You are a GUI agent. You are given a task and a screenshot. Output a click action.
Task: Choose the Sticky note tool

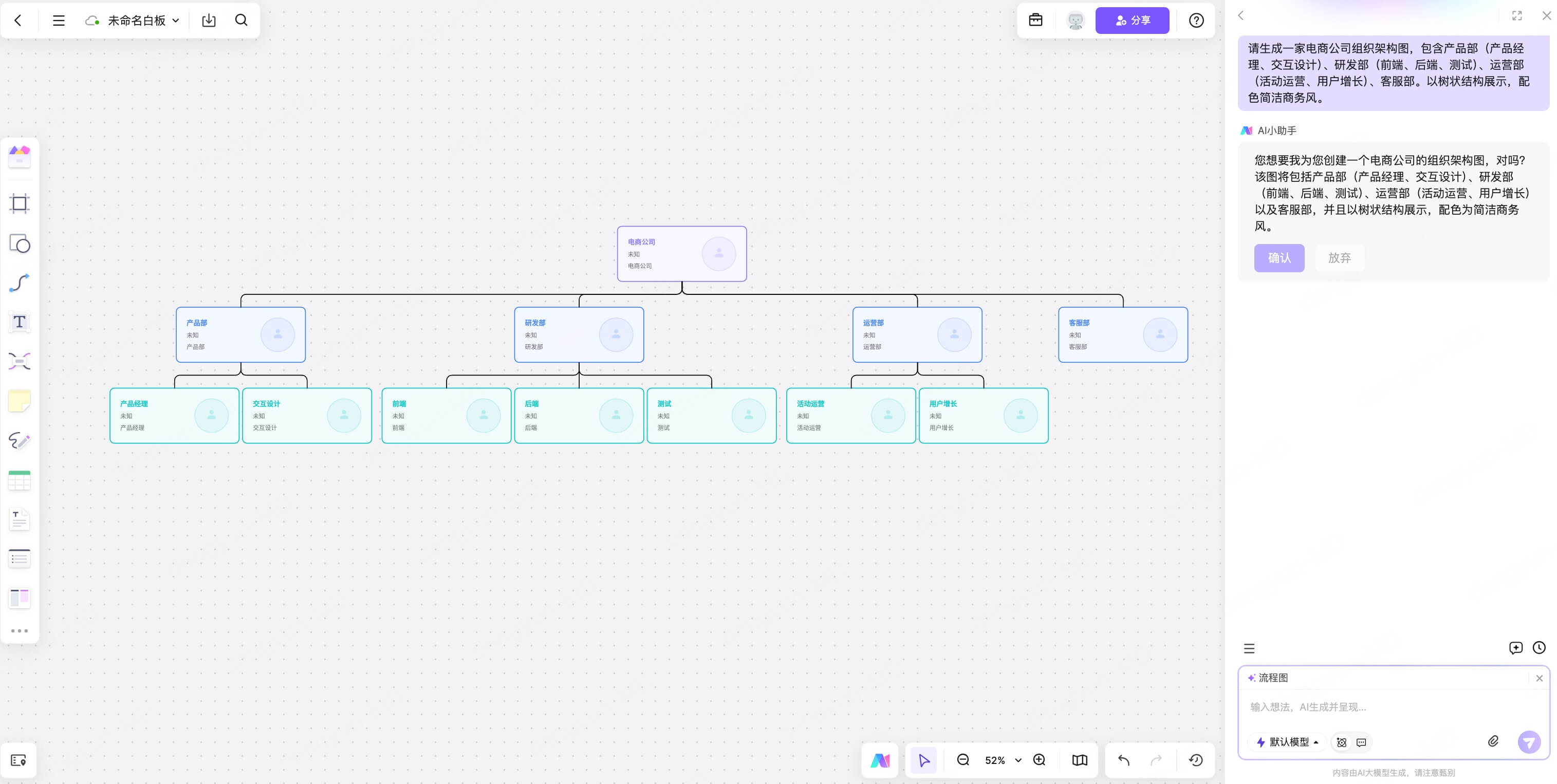[x=20, y=401]
